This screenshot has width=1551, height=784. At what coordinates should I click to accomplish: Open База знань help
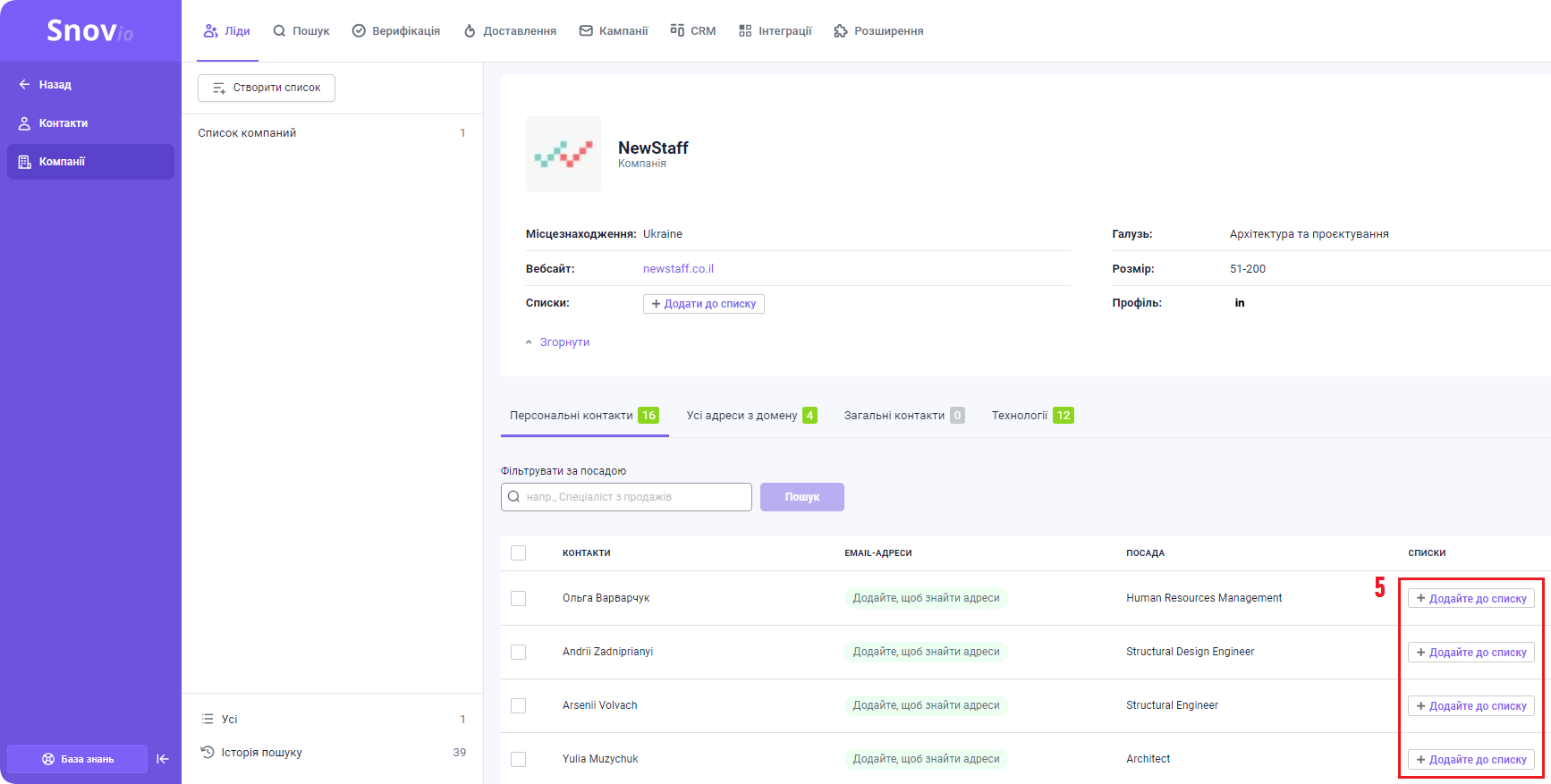[x=78, y=759]
